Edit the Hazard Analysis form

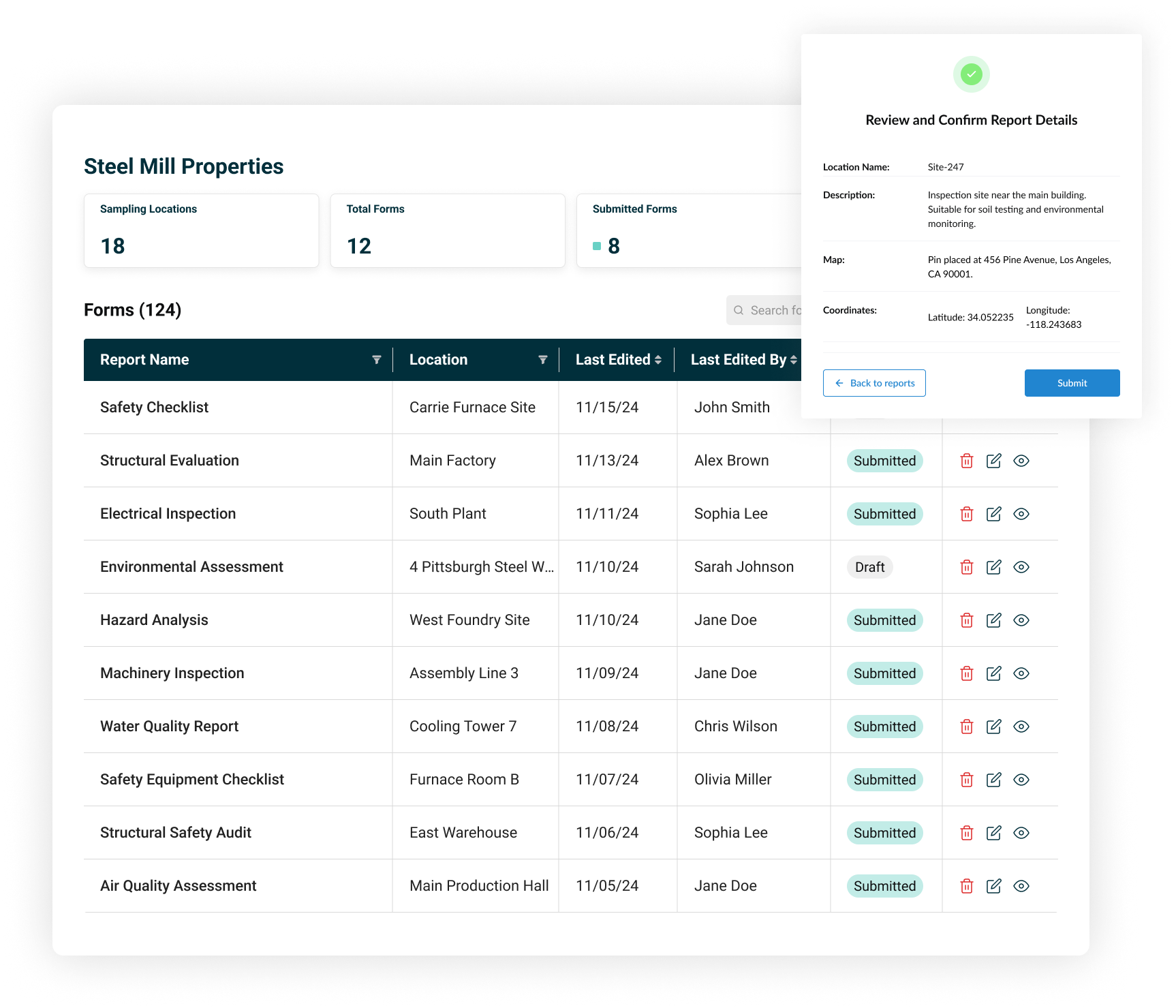pyautogui.click(x=993, y=620)
